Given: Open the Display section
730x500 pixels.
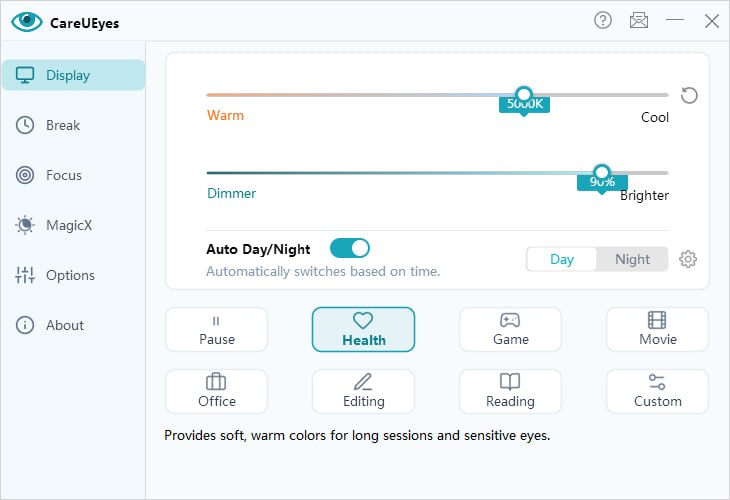Looking at the screenshot, I should (74, 75).
